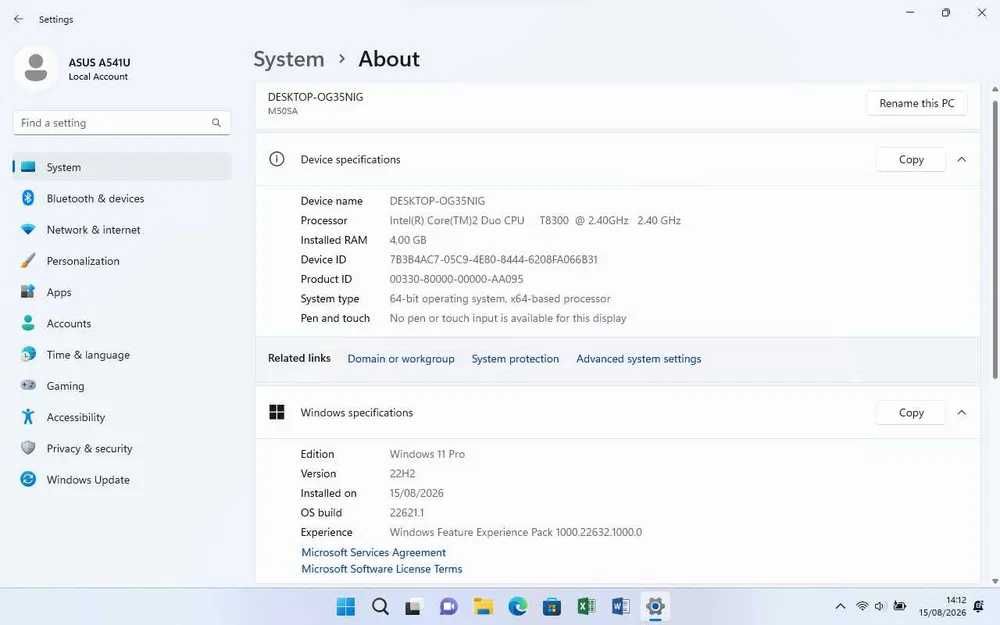Open taskbar Search magnifier
This screenshot has height=625, width=1000.
tap(380, 607)
